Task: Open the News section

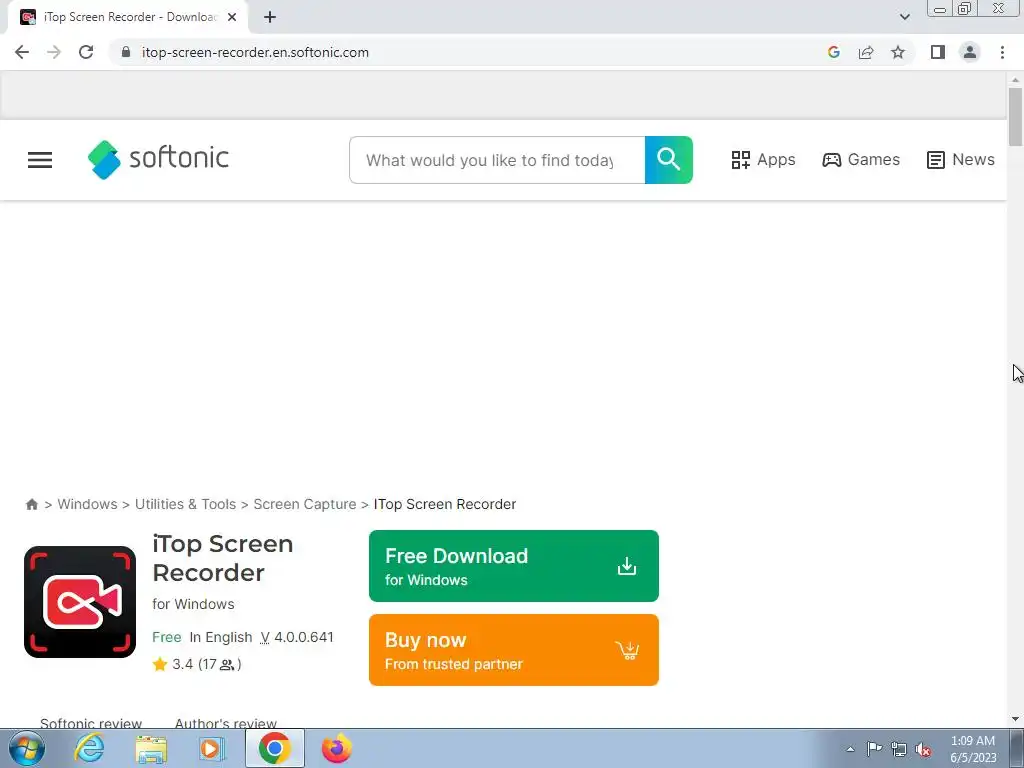Action: (x=961, y=159)
